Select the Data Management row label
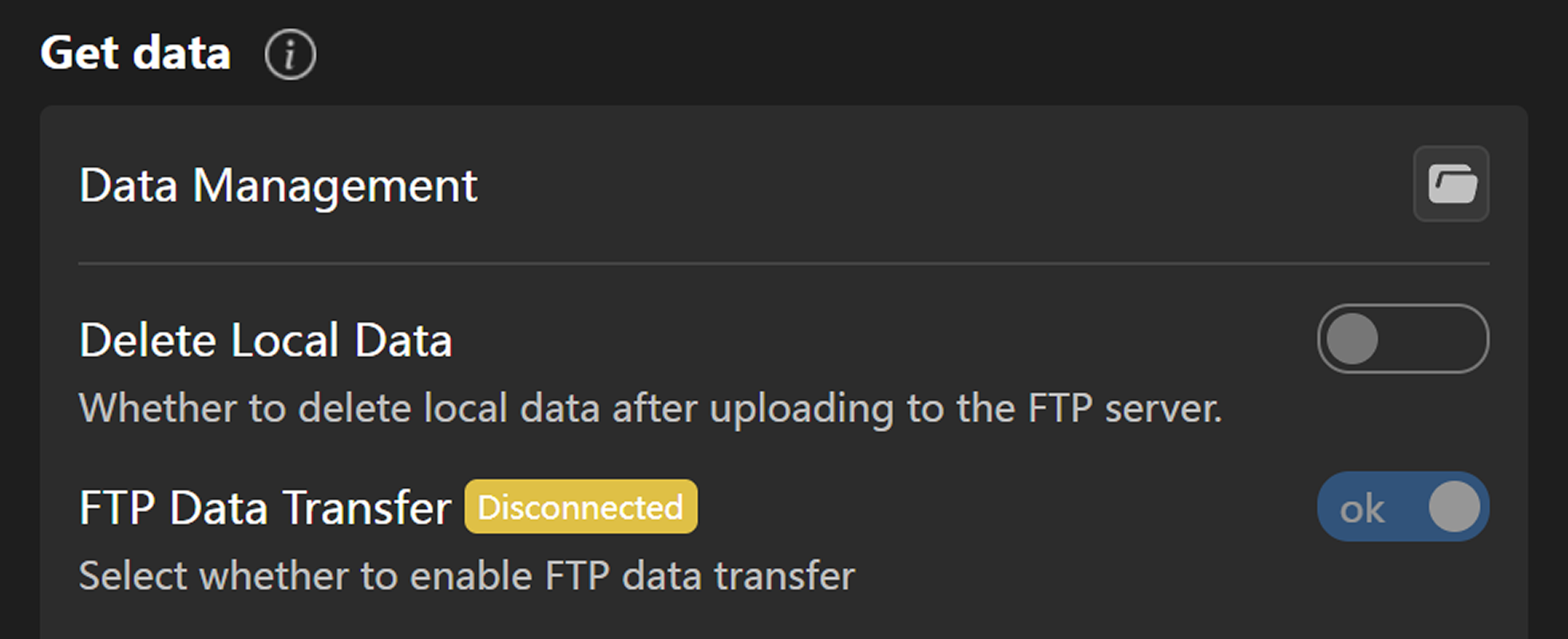 (278, 185)
